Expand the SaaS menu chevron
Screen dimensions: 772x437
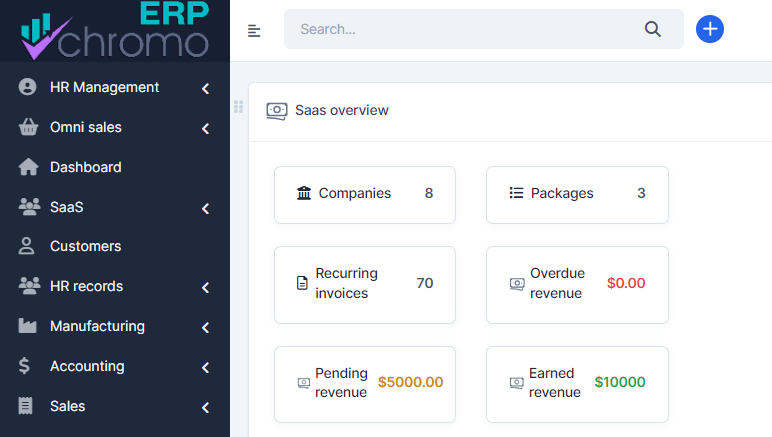[x=205, y=208]
